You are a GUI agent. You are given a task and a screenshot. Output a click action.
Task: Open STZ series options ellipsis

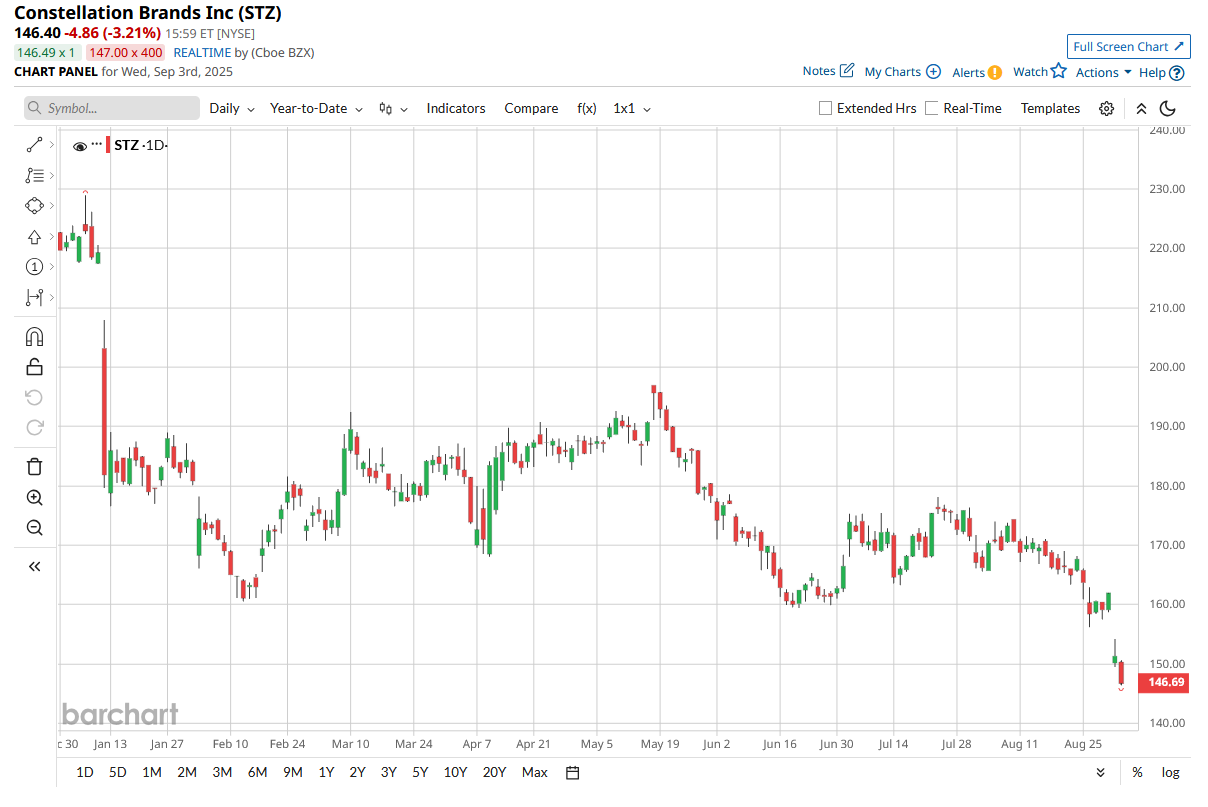coord(96,145)
